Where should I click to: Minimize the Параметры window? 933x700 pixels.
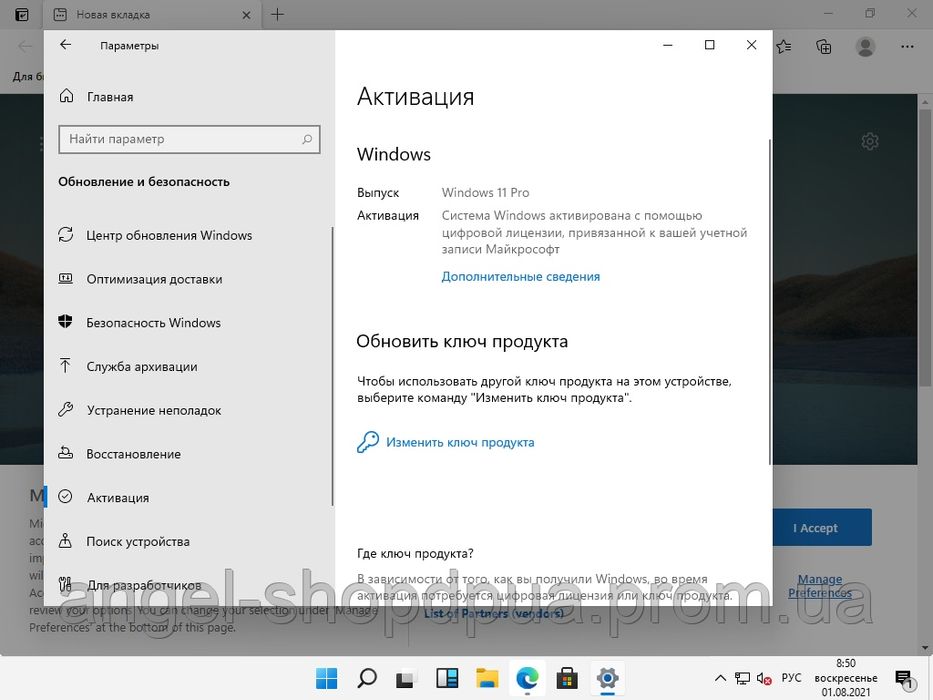[668, 45]
